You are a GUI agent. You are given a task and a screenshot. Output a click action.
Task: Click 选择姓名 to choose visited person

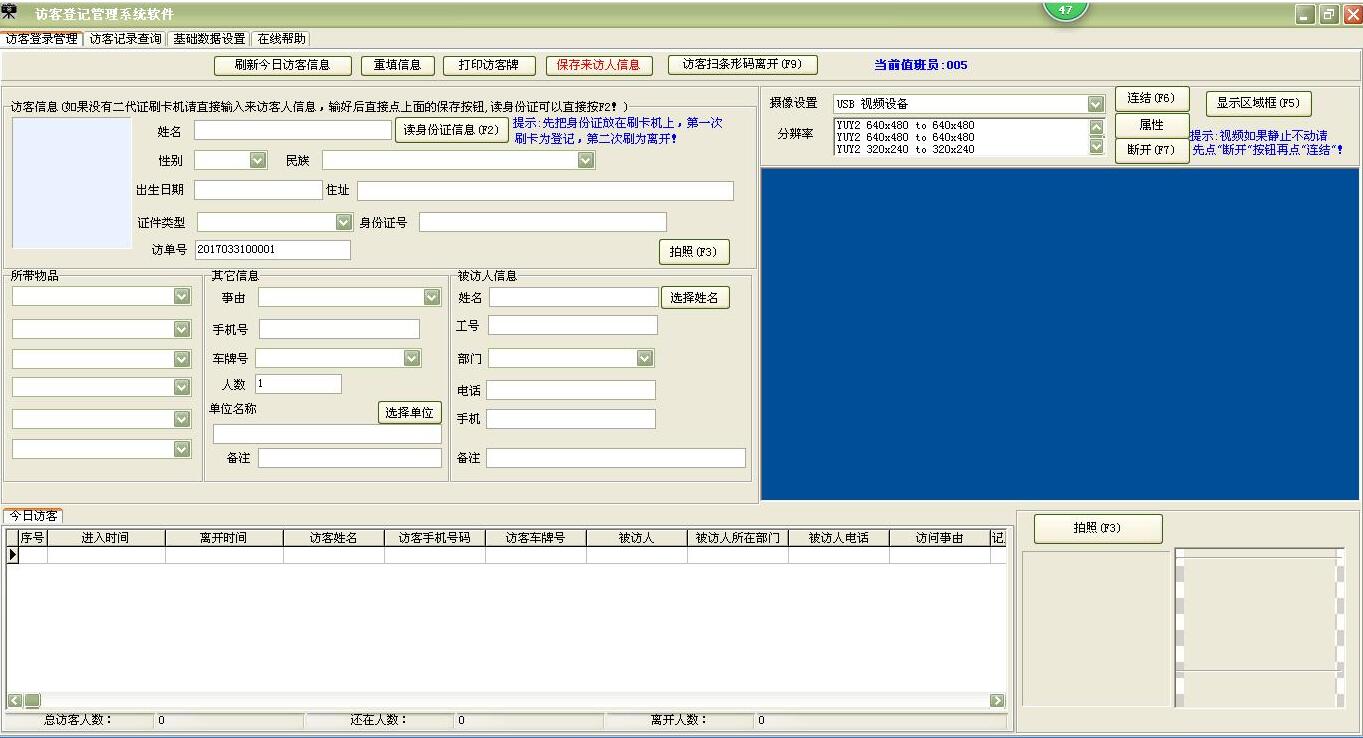695,297
